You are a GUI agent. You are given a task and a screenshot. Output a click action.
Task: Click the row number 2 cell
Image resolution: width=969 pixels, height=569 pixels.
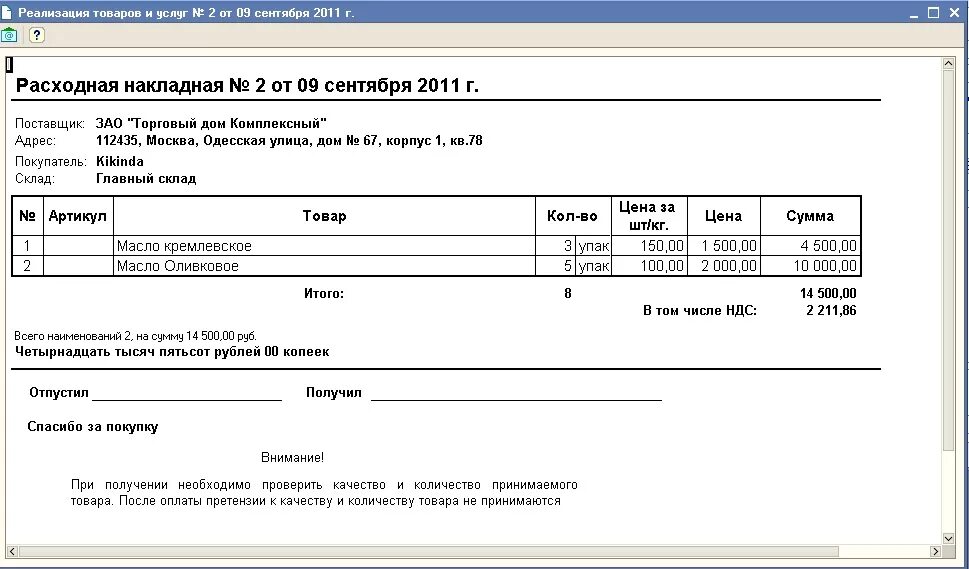click(27, 266)
